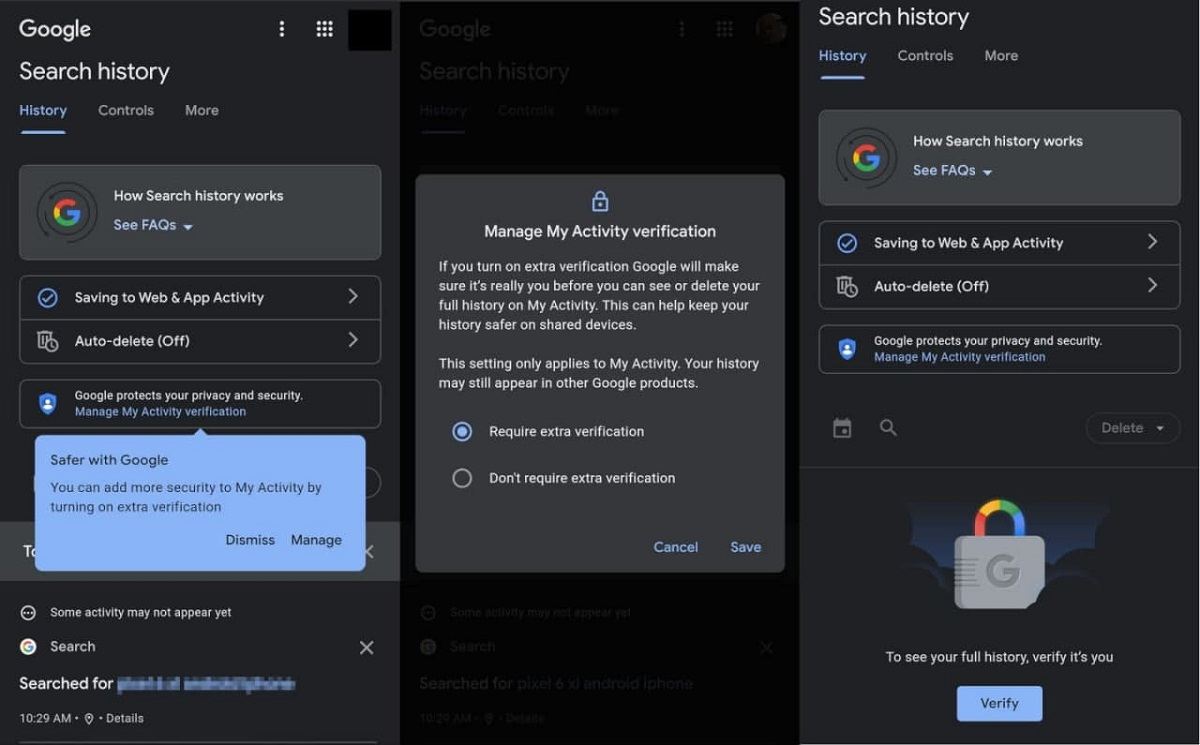
Task: Open Saving to Web & App Activity on right
Action: 999,243
